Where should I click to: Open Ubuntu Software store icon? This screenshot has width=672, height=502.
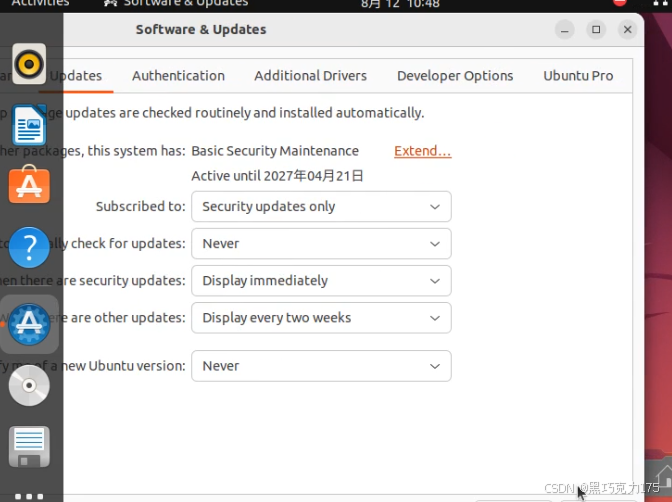point(29,184)
